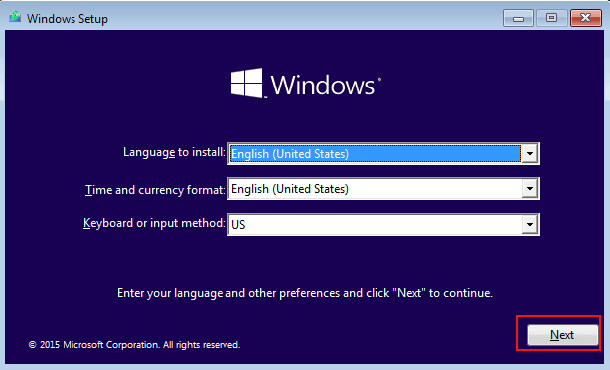This screenshot has width=610, height=370.
Task: Click the Language to install label
Action: coord(174,152)
